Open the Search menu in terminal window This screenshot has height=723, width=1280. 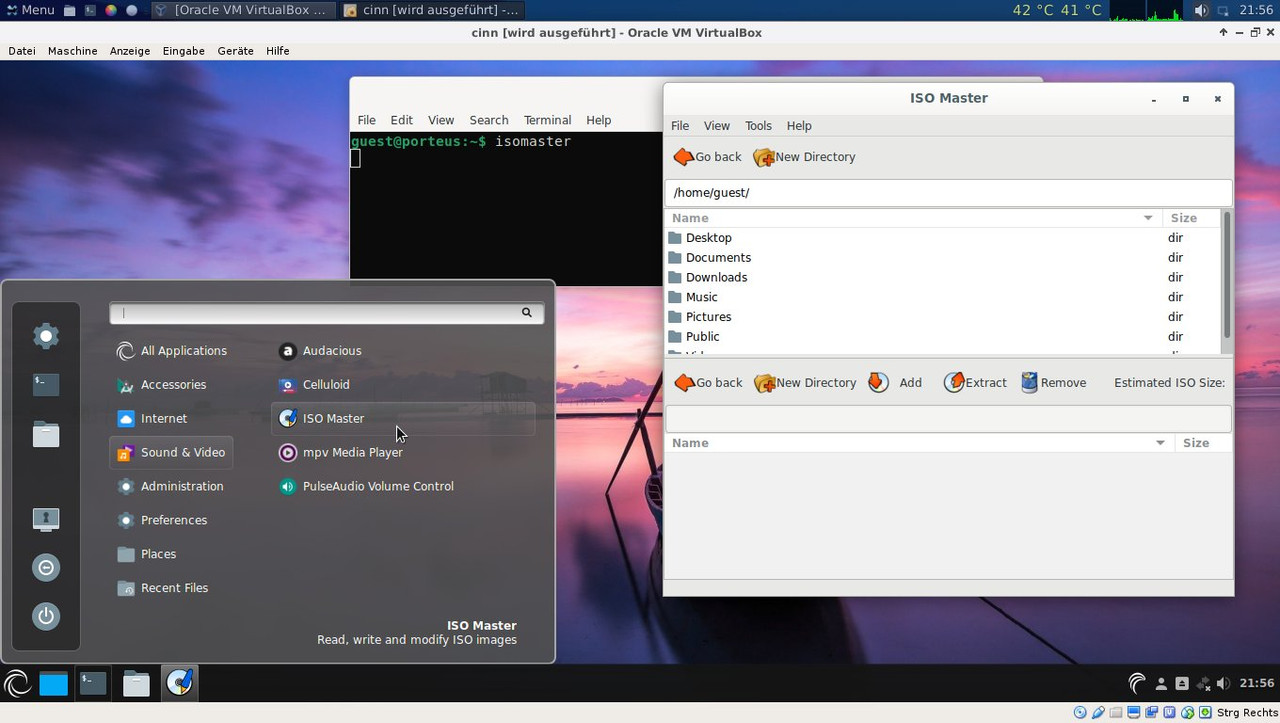489,120
